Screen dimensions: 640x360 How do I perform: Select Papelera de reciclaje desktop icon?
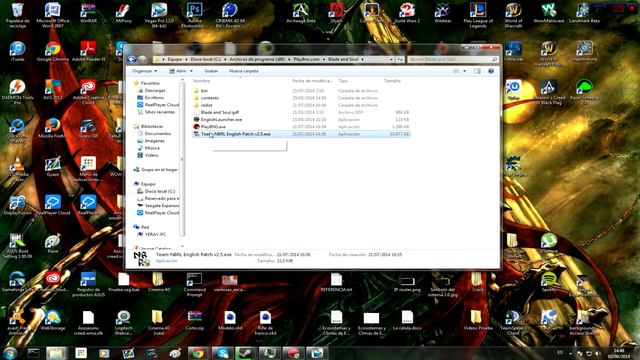pyautogui.click(x=18, y=15)
